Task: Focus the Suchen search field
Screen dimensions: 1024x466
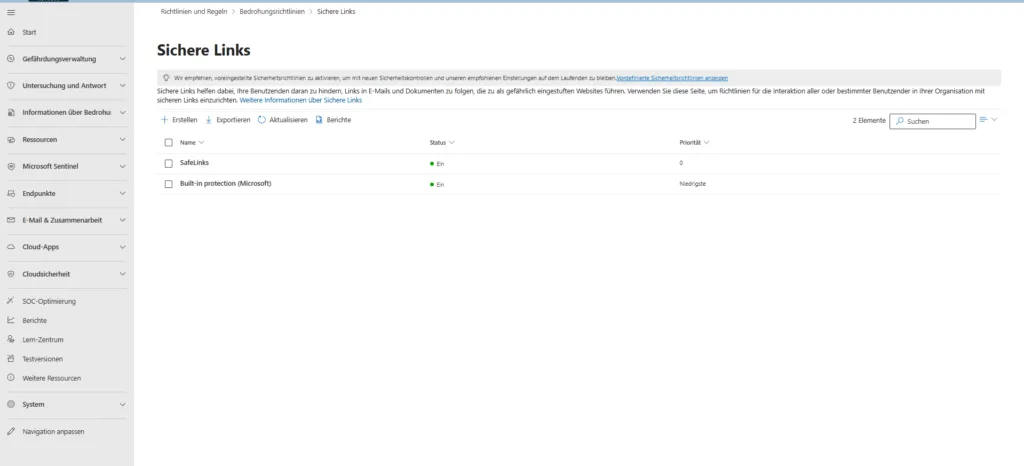Action: (933, 121)
